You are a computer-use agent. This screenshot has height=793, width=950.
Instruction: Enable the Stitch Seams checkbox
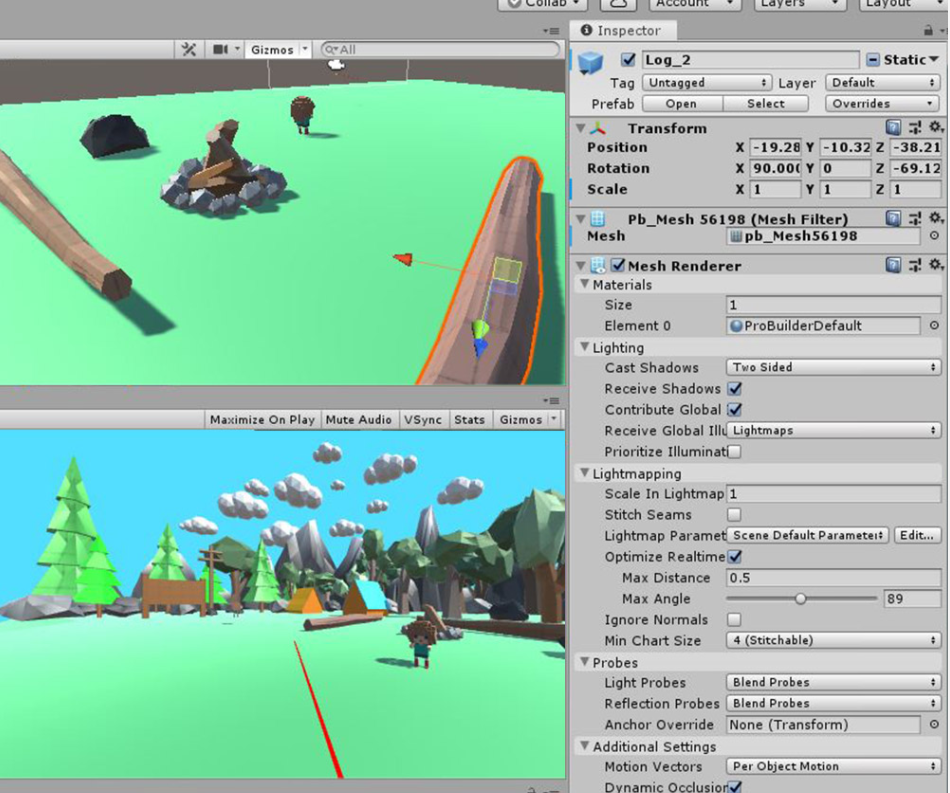[x=734, y=514]
